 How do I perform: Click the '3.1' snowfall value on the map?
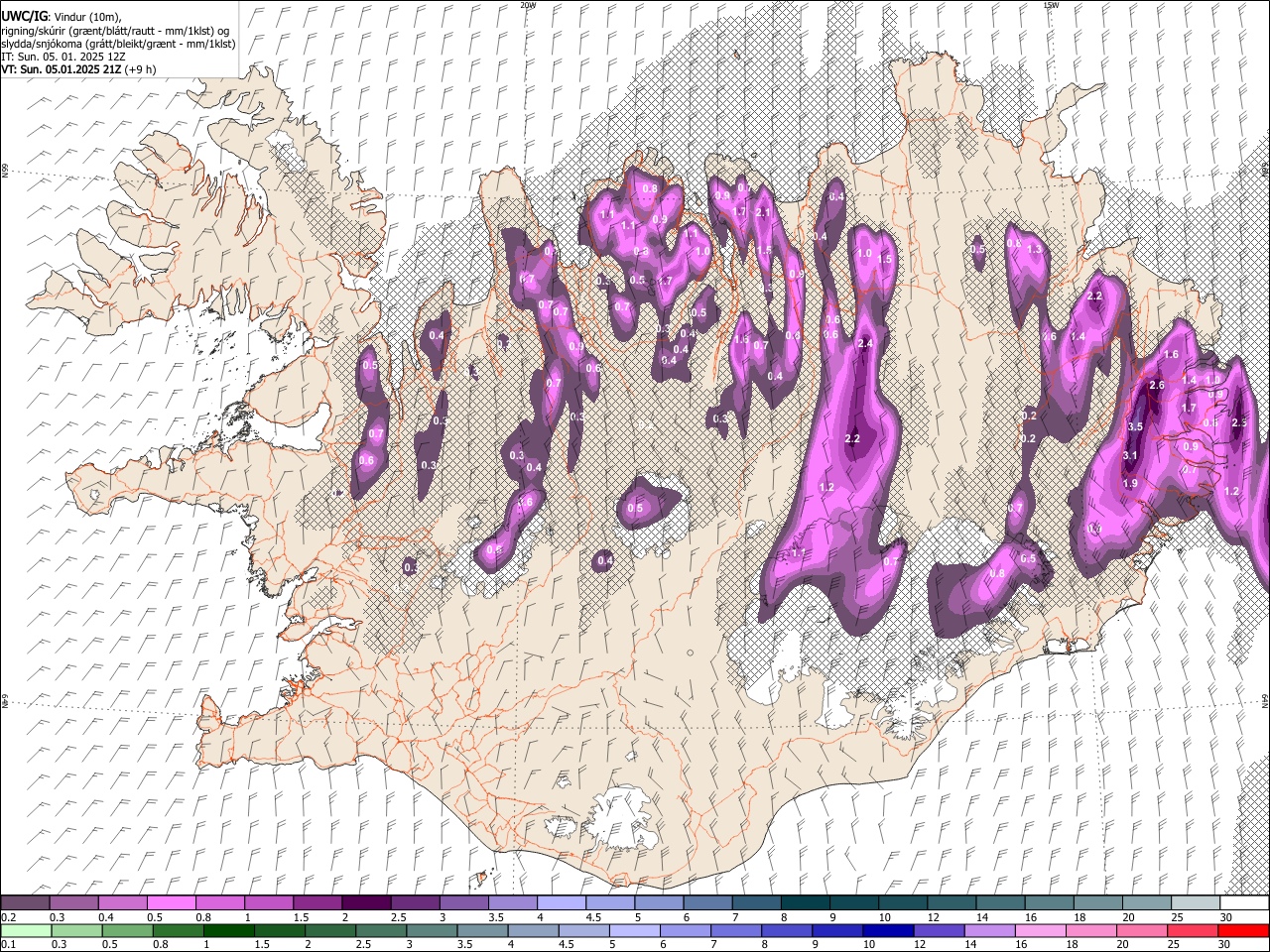pyautogui.click(x=1130, y=455)
